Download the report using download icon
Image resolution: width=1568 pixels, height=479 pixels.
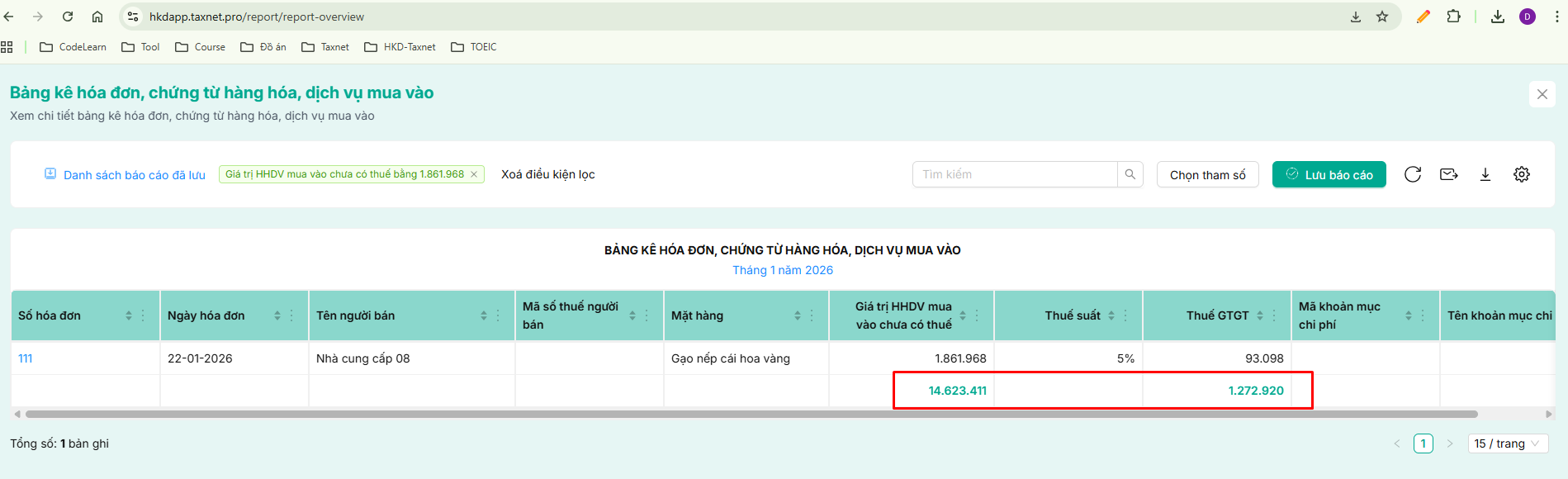(1485, 174)
